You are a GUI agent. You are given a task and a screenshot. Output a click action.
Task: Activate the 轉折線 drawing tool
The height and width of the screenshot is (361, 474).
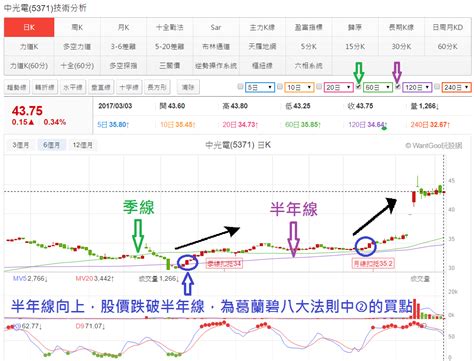(45, 87)
